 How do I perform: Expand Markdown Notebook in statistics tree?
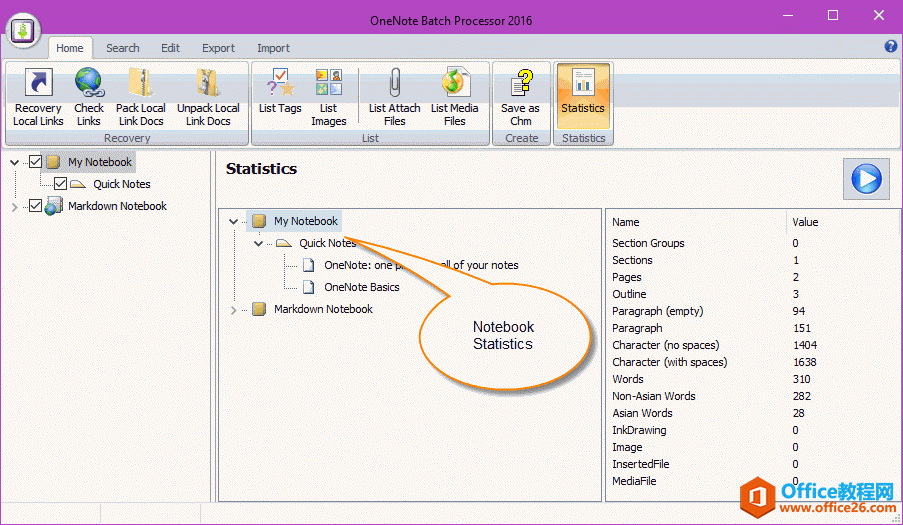[x=233, y=310]
